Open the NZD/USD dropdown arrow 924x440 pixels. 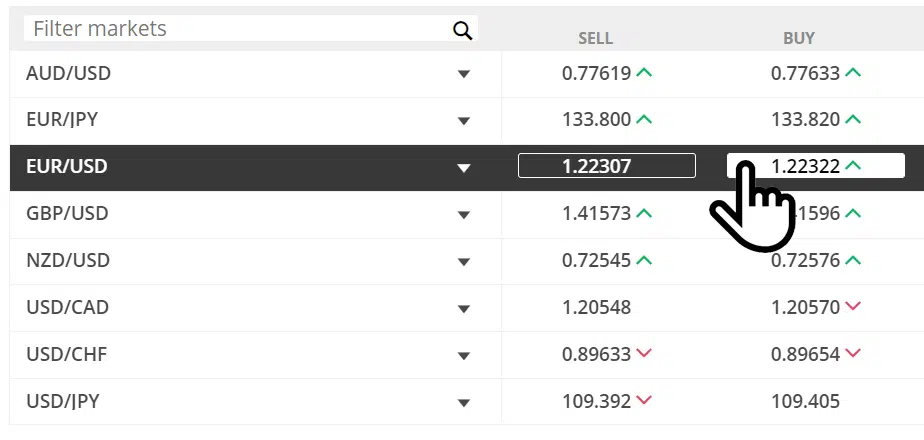[464, 262]
